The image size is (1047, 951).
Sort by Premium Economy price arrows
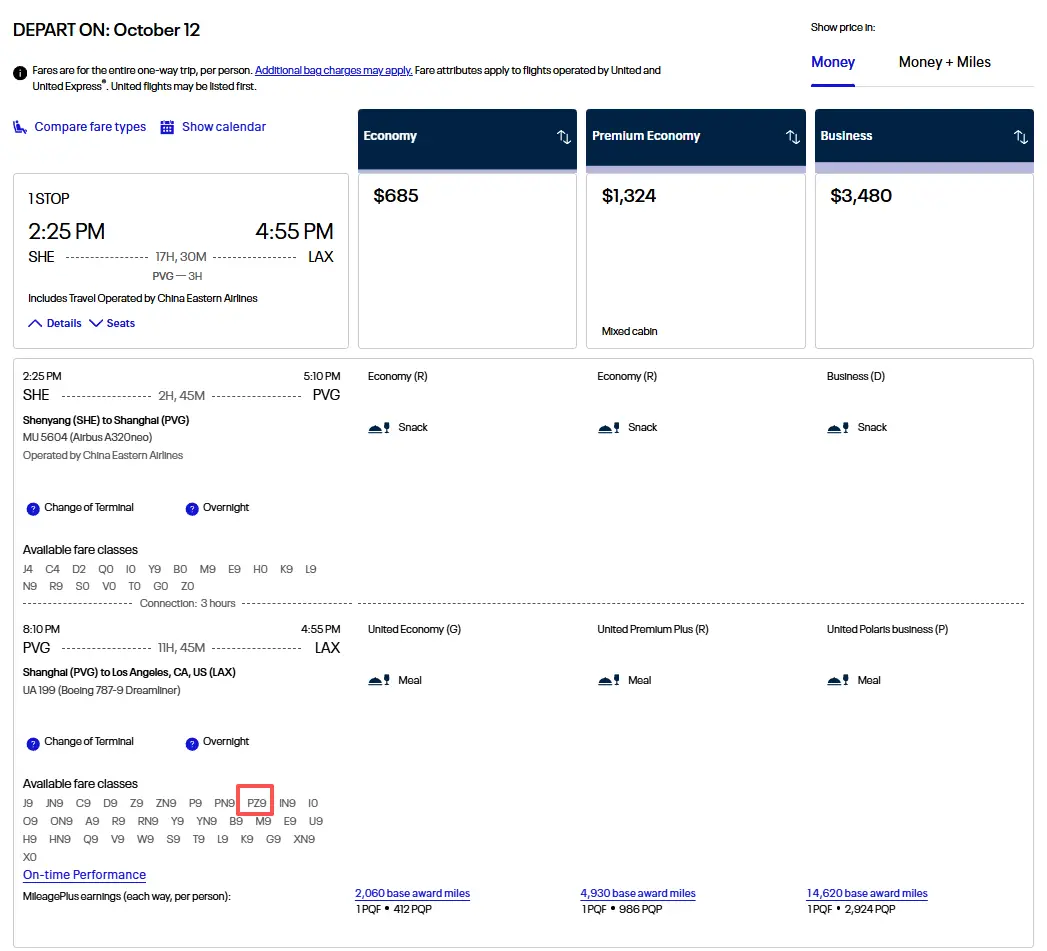click(x=792, y=137)
